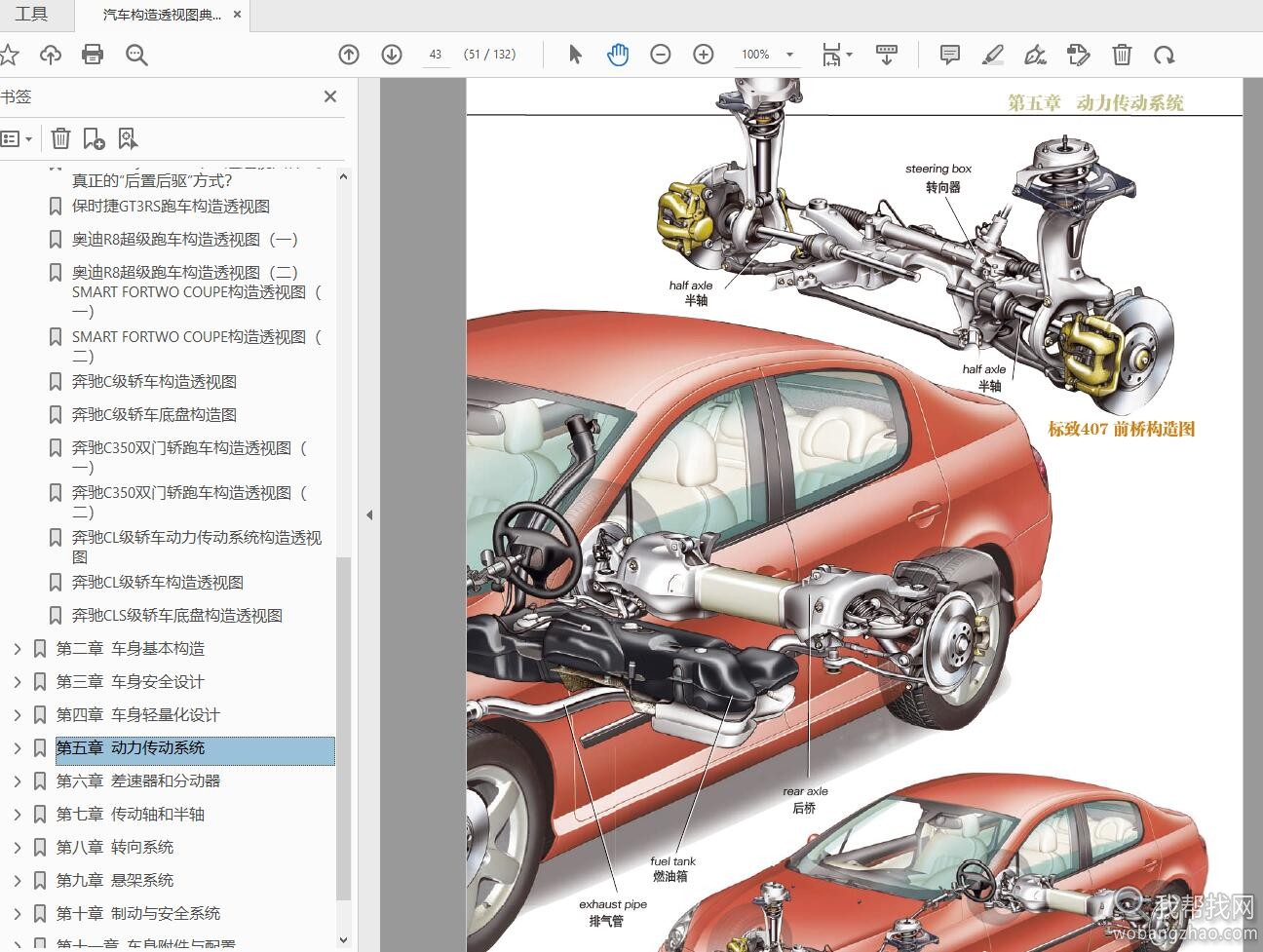Click the find bookmark icon

click(x=128, y=138)
